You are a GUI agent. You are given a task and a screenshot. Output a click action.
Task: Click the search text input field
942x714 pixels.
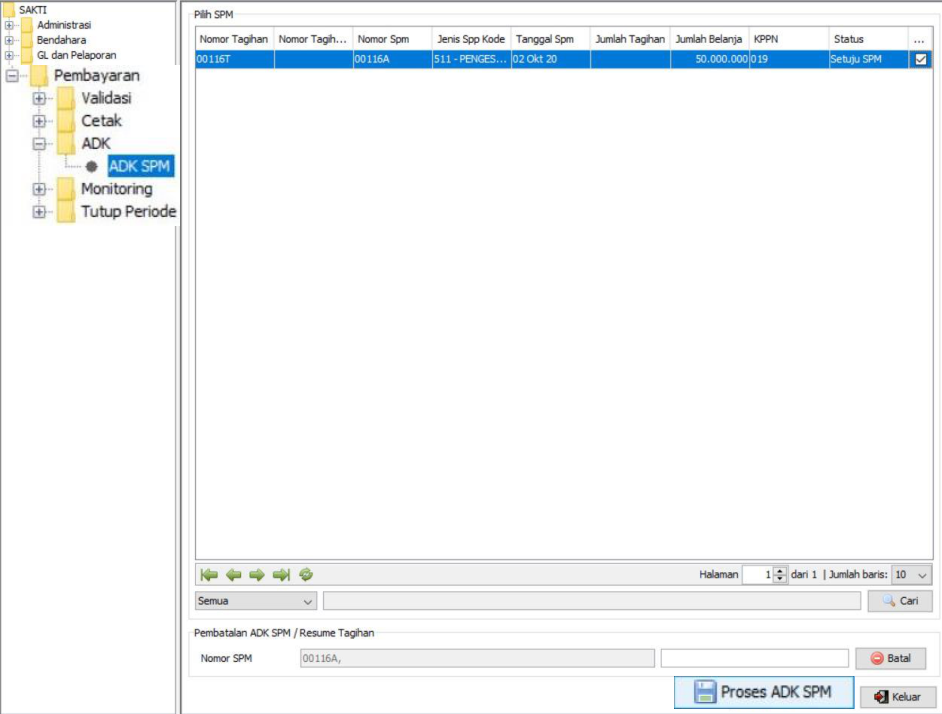(x=591, y=601)
